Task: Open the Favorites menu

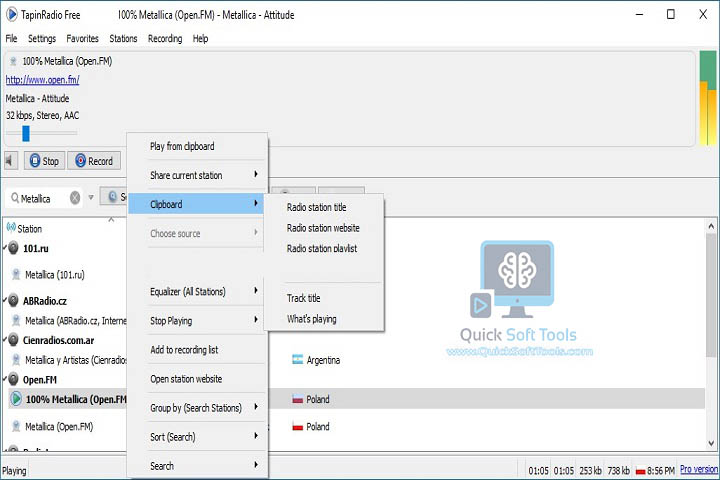Action: click(83, 39)
